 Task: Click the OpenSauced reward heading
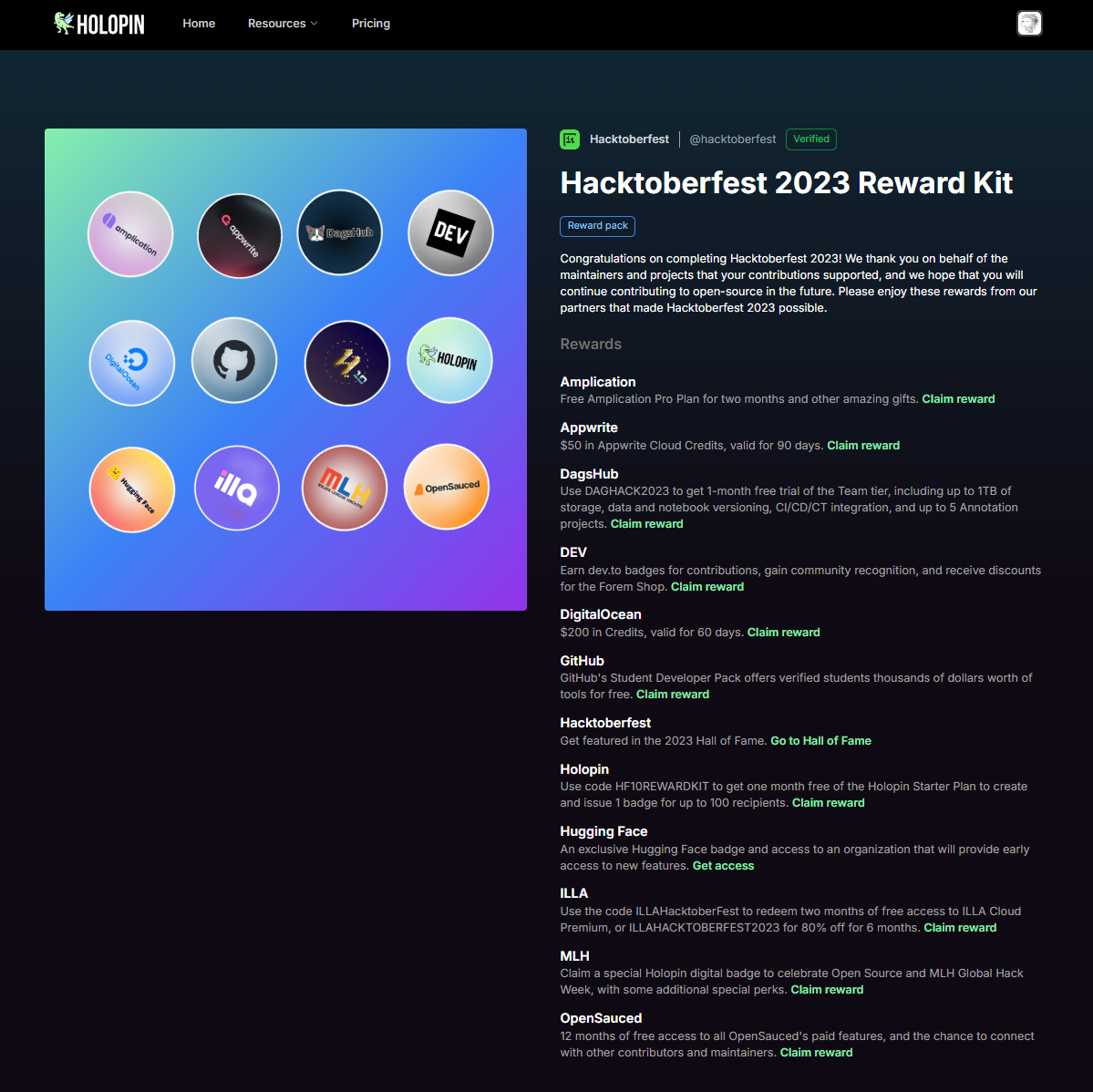point(600,1019)
